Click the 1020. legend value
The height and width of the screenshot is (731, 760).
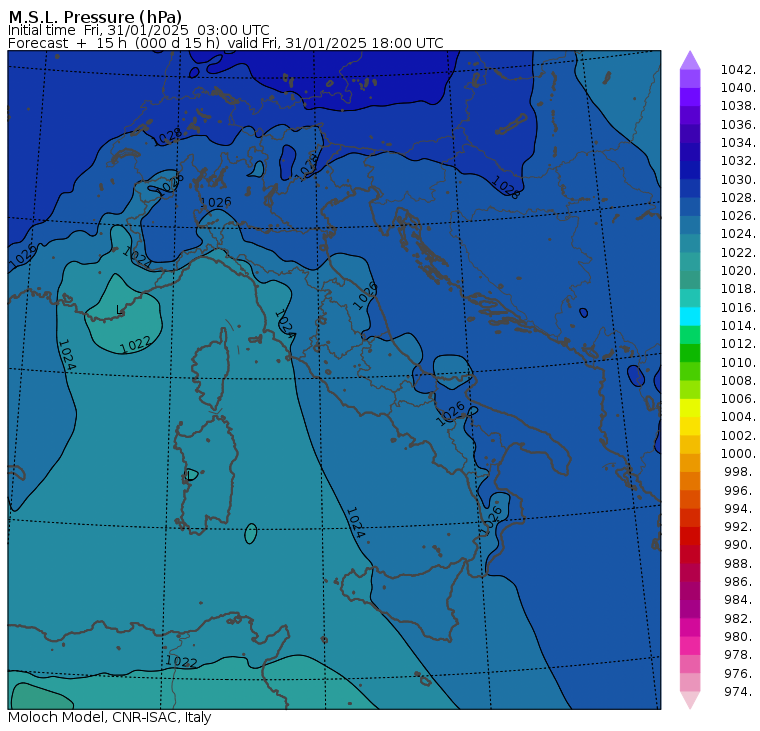point(738,270)
